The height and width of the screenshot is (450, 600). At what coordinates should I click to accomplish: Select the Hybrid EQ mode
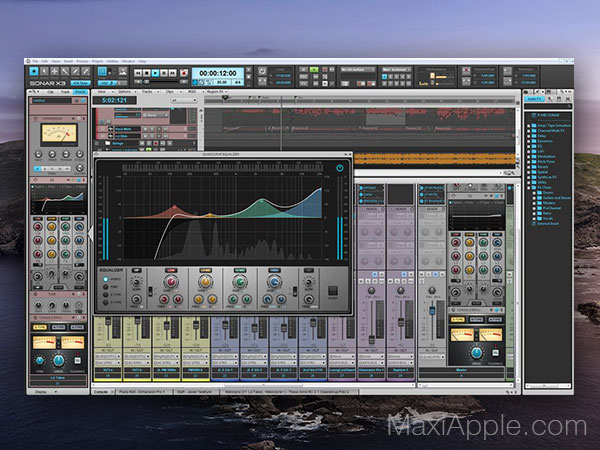click(x=106, y=279)
